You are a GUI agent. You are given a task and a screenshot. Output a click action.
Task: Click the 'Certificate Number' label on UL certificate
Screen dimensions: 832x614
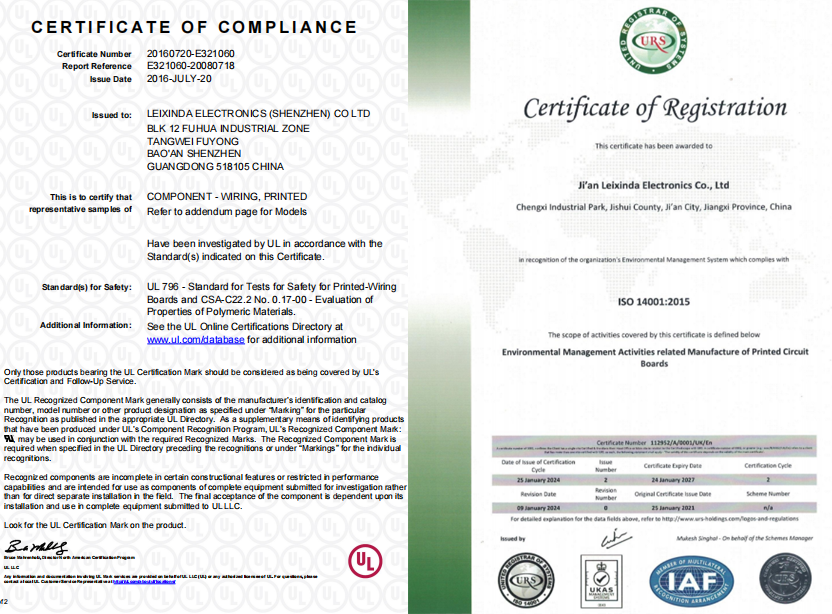tap(94, 54)
